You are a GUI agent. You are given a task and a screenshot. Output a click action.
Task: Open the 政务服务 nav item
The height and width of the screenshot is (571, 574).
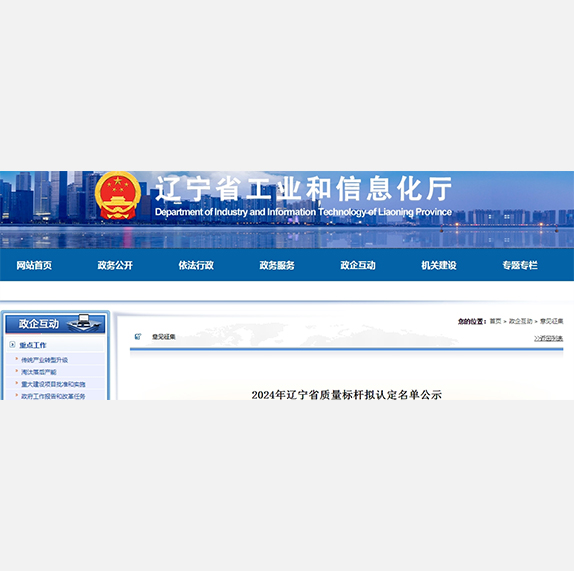(x=277, y=265)
